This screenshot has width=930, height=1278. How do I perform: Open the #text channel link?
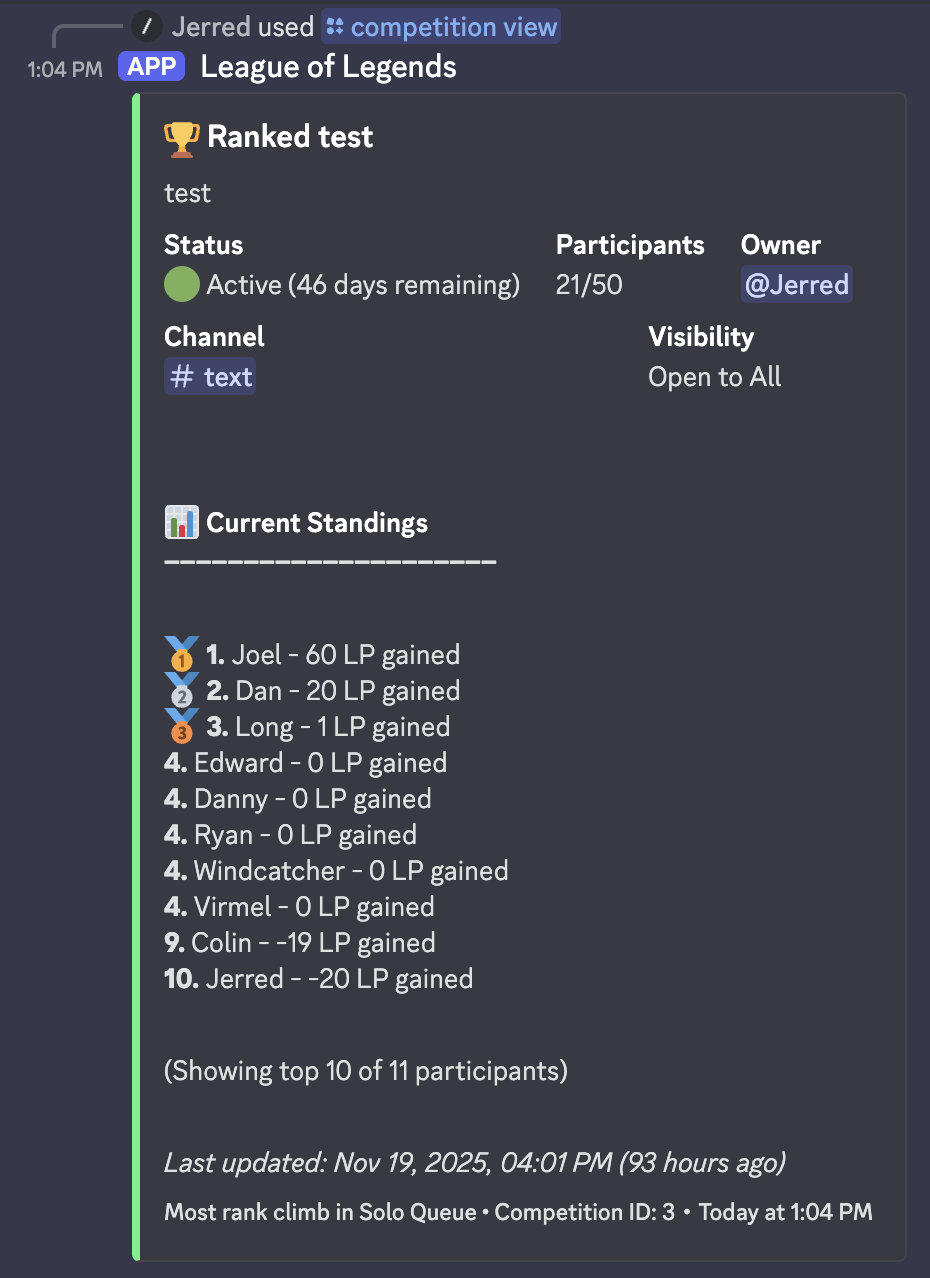click(x=209, y=376)
